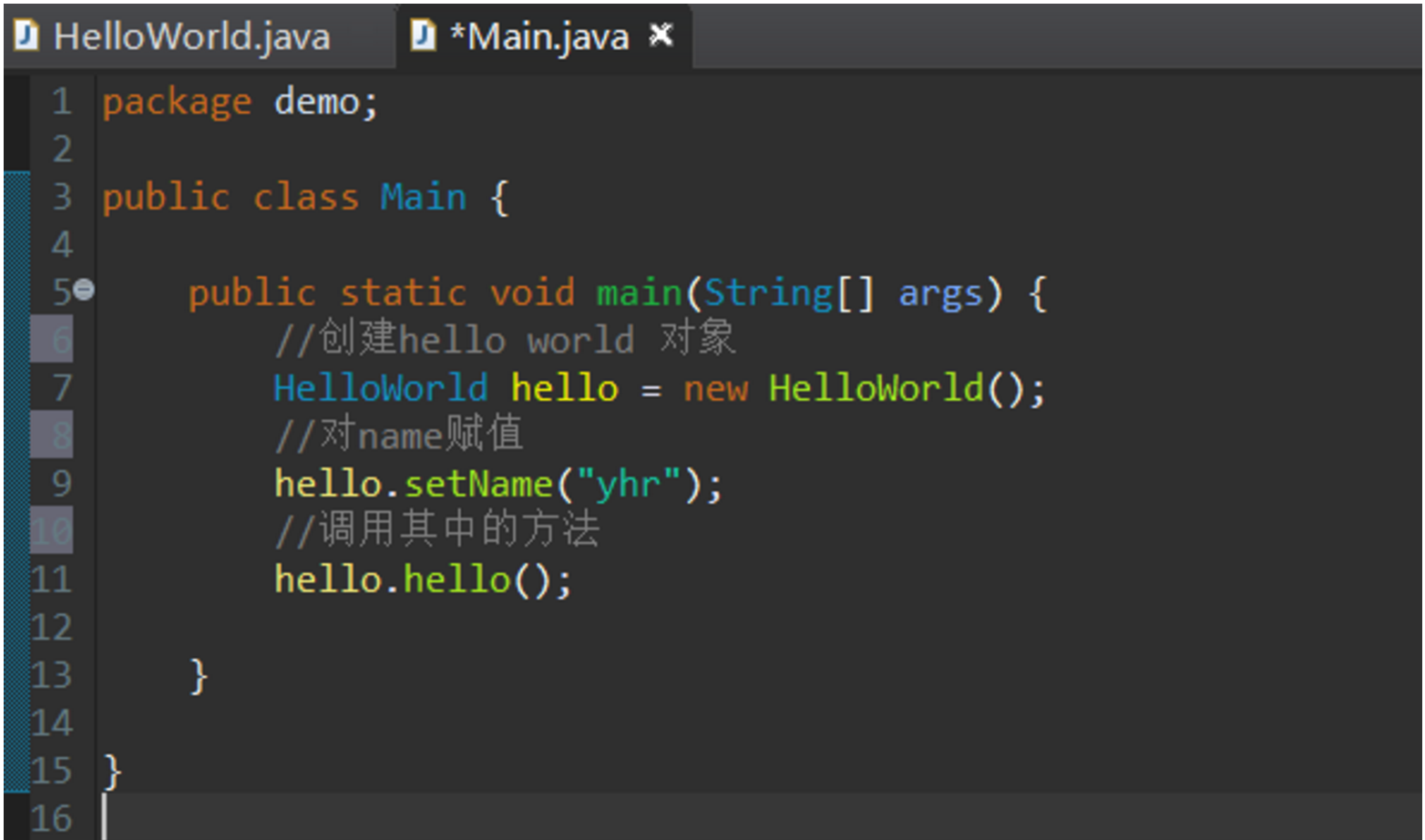Place cursor in the hello.hello() call
Viewport: 1425px width, 840px height.
(x=456, y=580)
